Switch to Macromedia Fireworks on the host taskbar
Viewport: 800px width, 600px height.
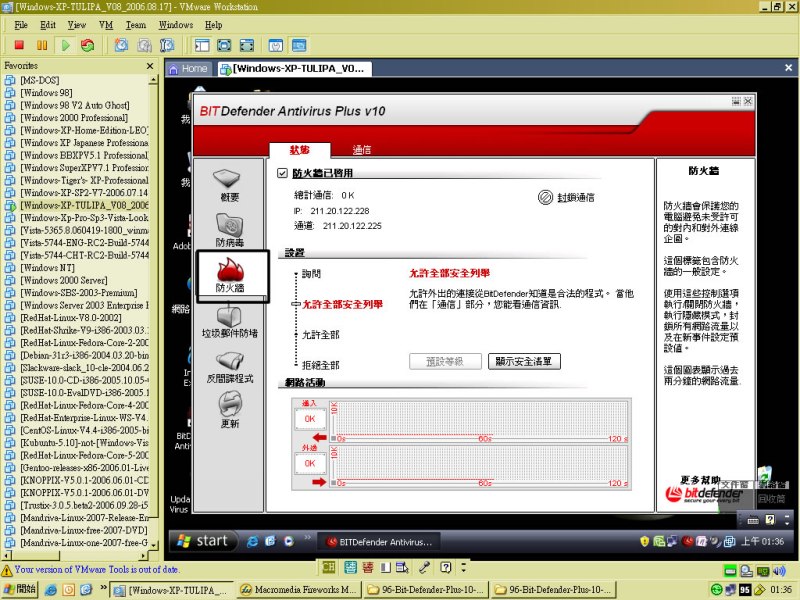pos(299,590)
